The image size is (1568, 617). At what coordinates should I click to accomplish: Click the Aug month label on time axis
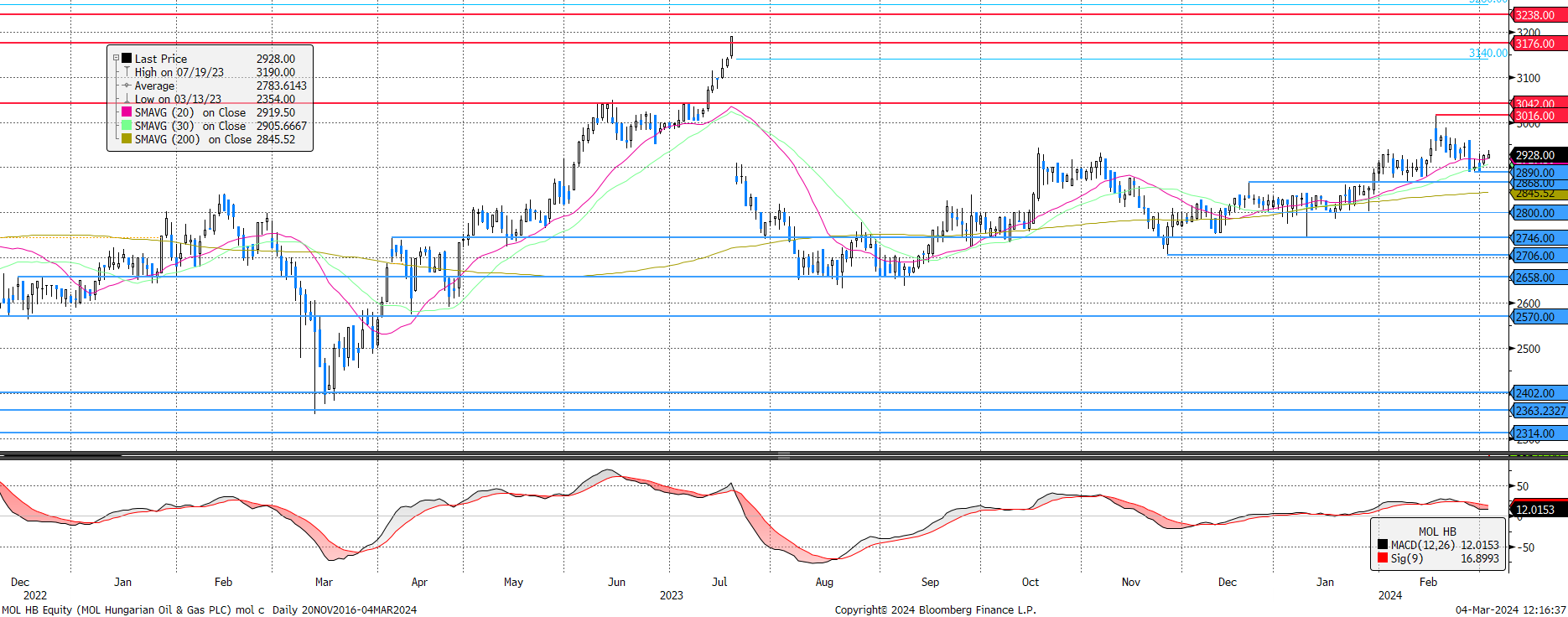[824, 582]
